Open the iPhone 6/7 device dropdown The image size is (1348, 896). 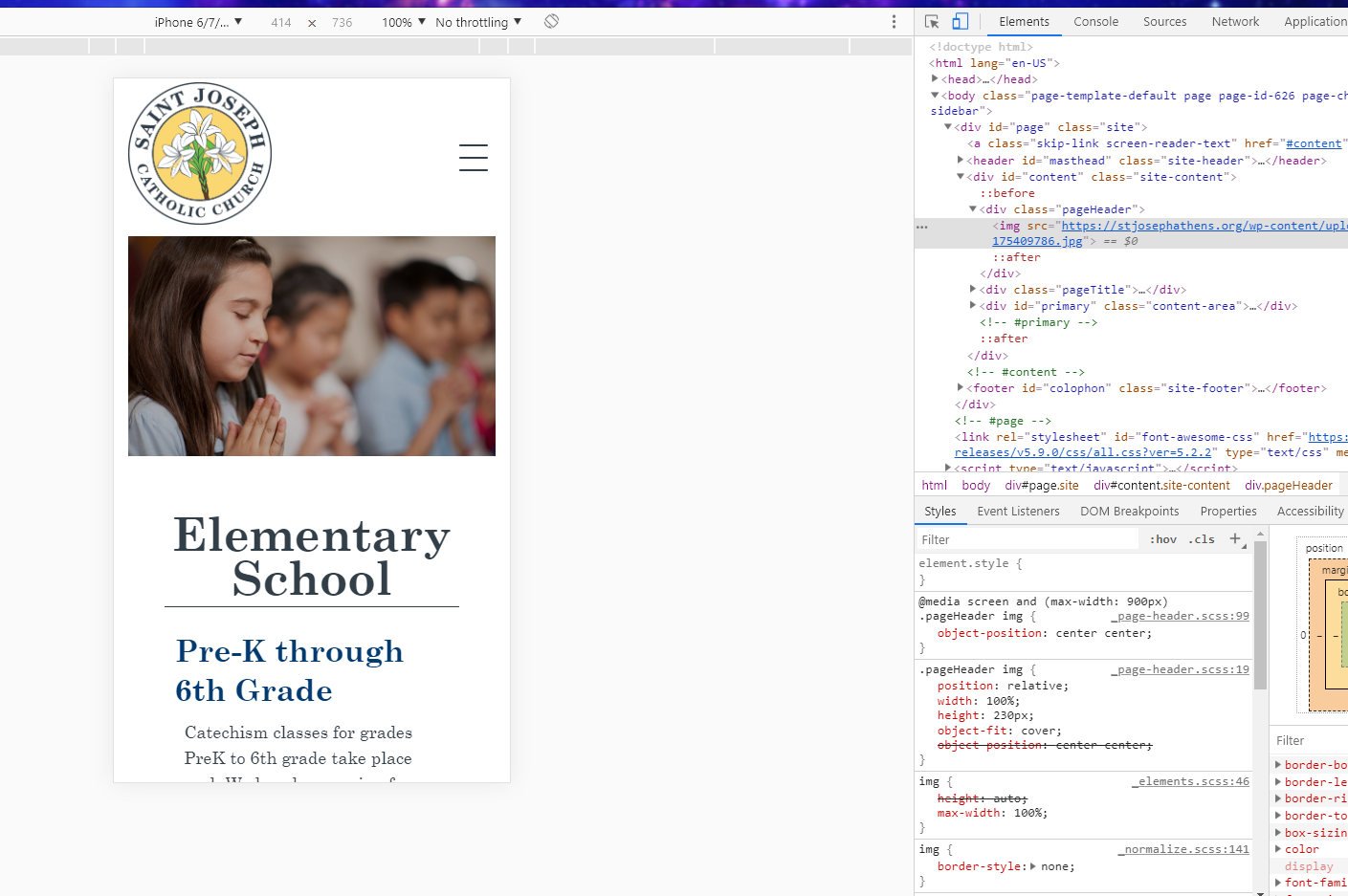(x=198, y=22)
